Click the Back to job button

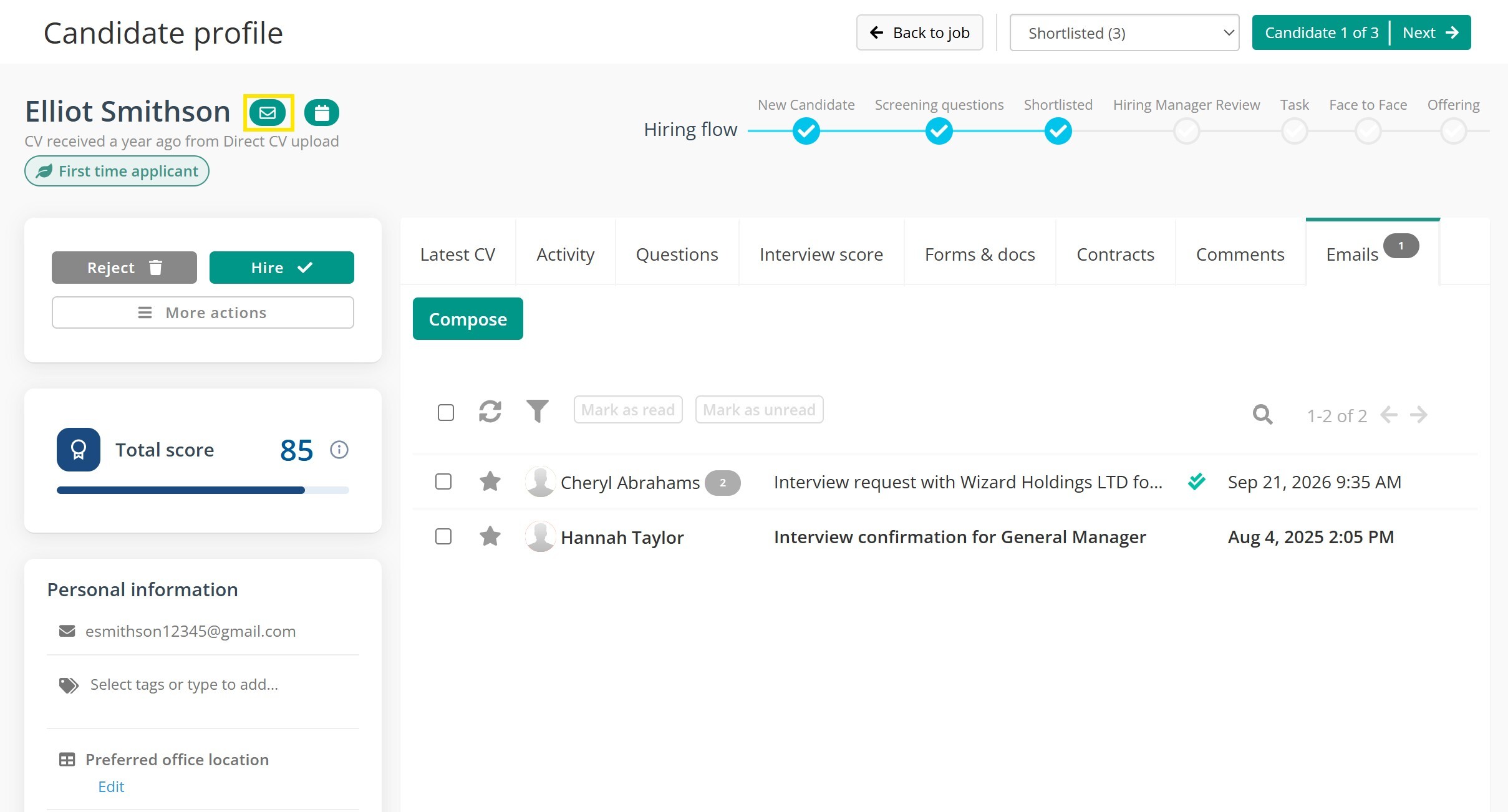pyautogui.click(x=920, y=32)
